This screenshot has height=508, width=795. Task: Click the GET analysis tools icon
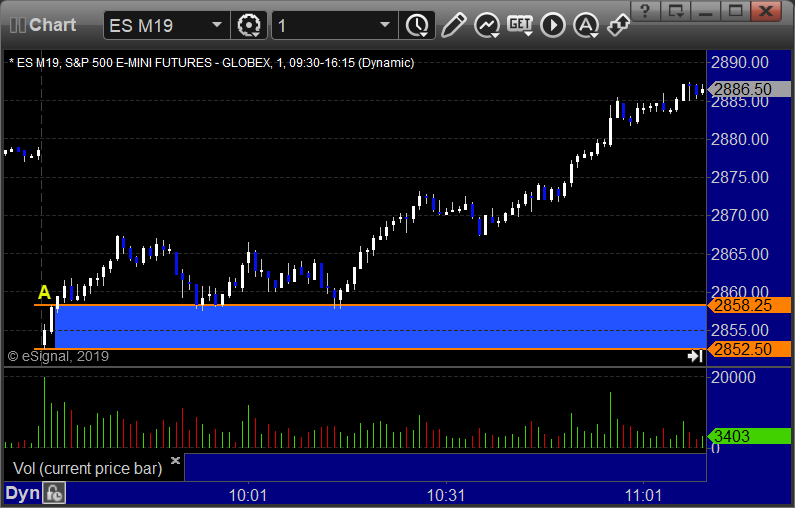[x=520, y=25]
